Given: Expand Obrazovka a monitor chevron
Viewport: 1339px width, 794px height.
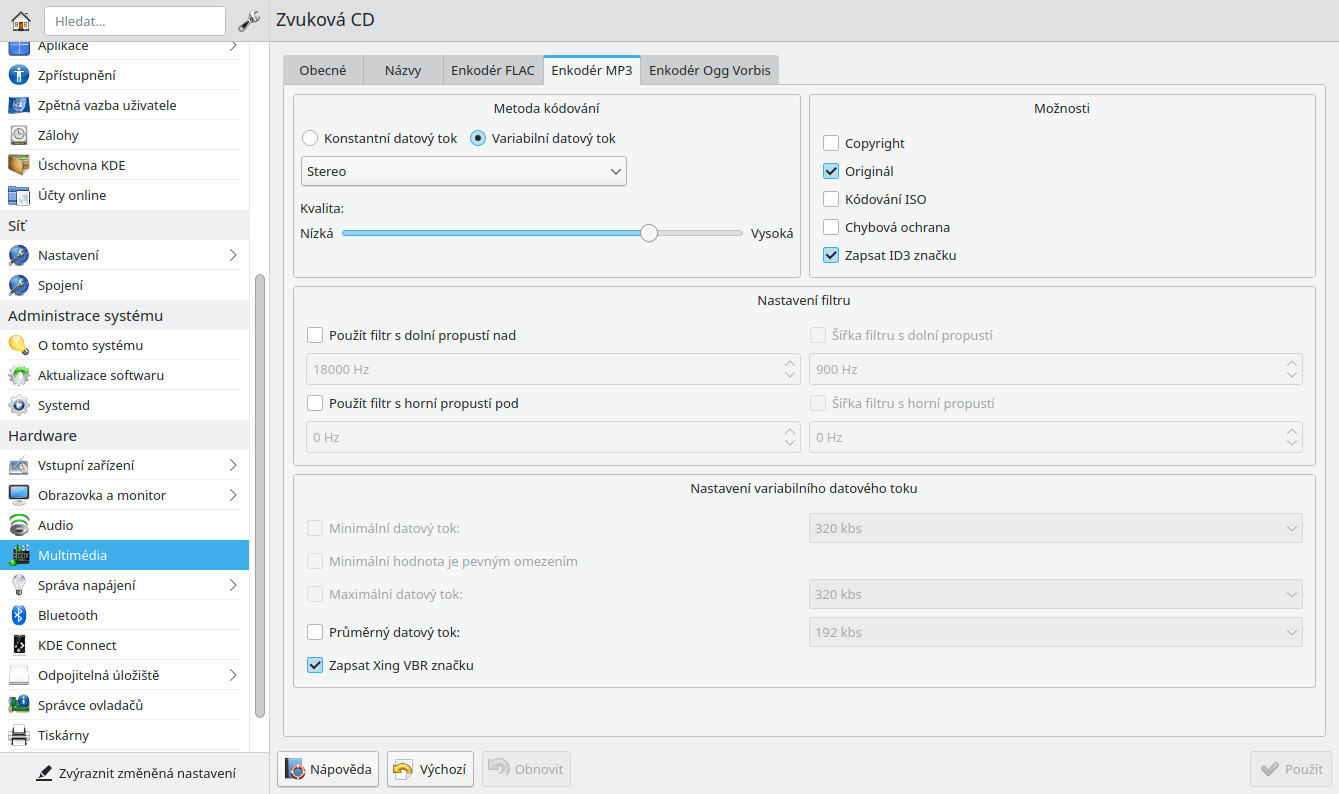Looking at the screenshot, I should click(x=233, y=495).
